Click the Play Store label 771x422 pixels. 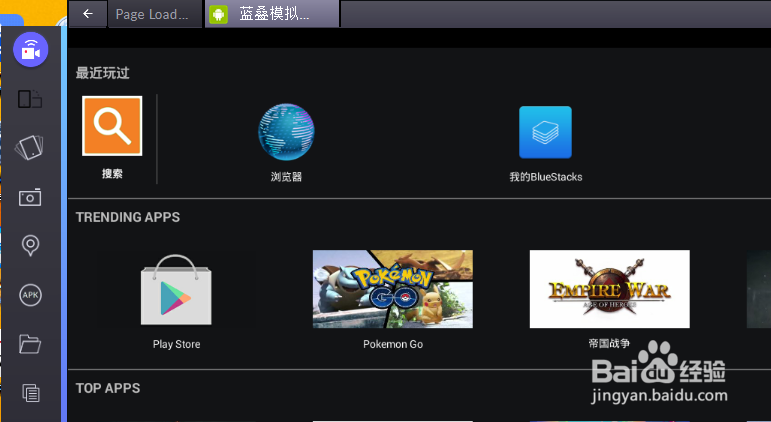click(x=177, y=344)
